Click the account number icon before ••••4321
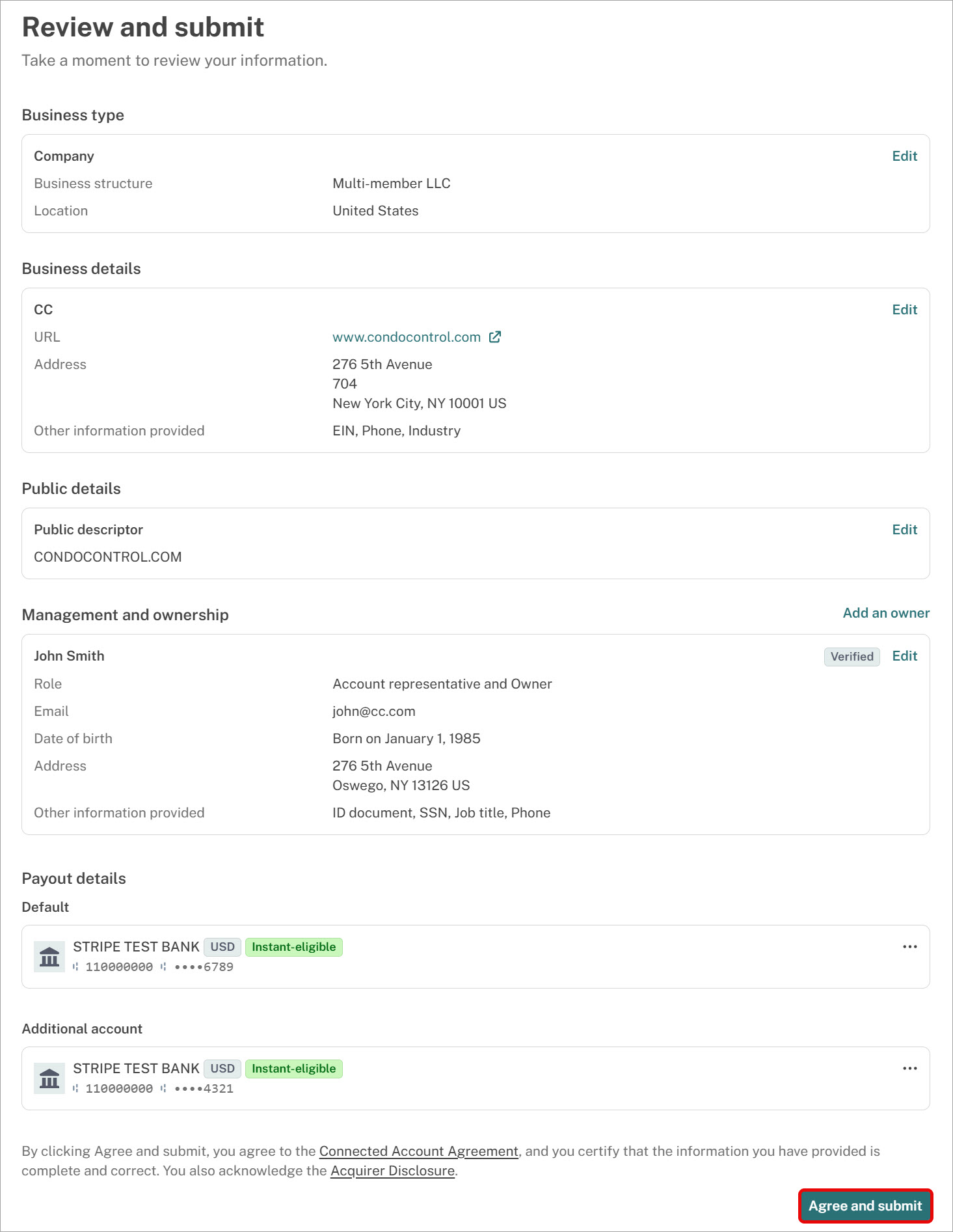This screenshot has height=1232, width=953. click(x=163, y=1089)
